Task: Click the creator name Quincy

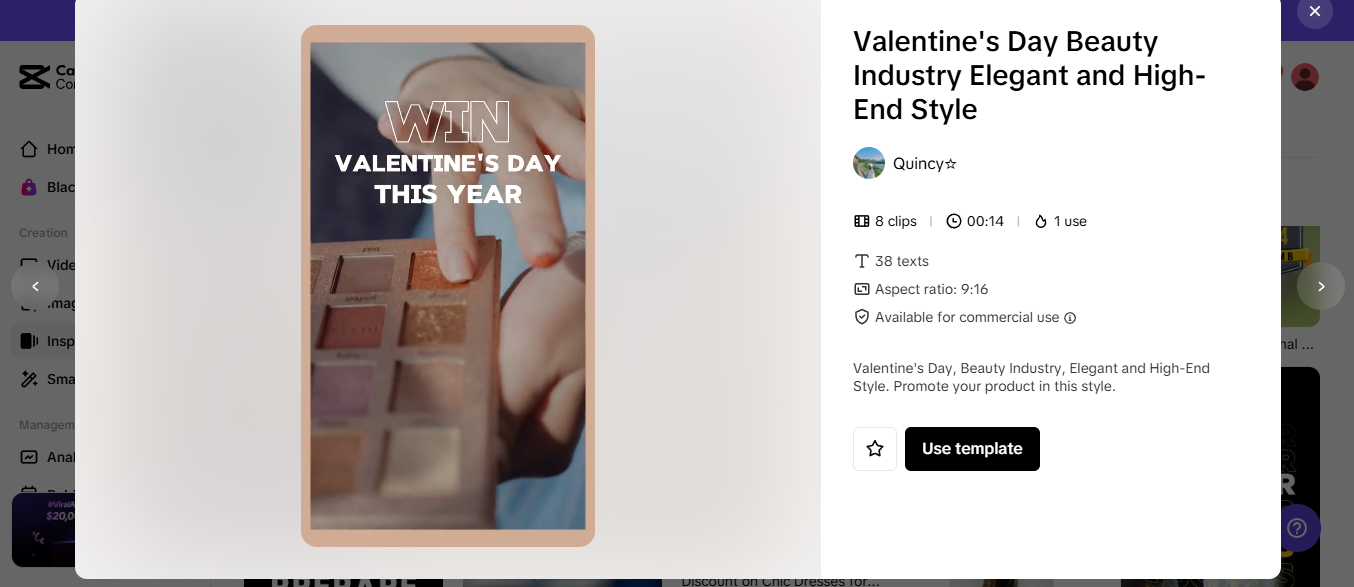Action: tap(924, 164)
